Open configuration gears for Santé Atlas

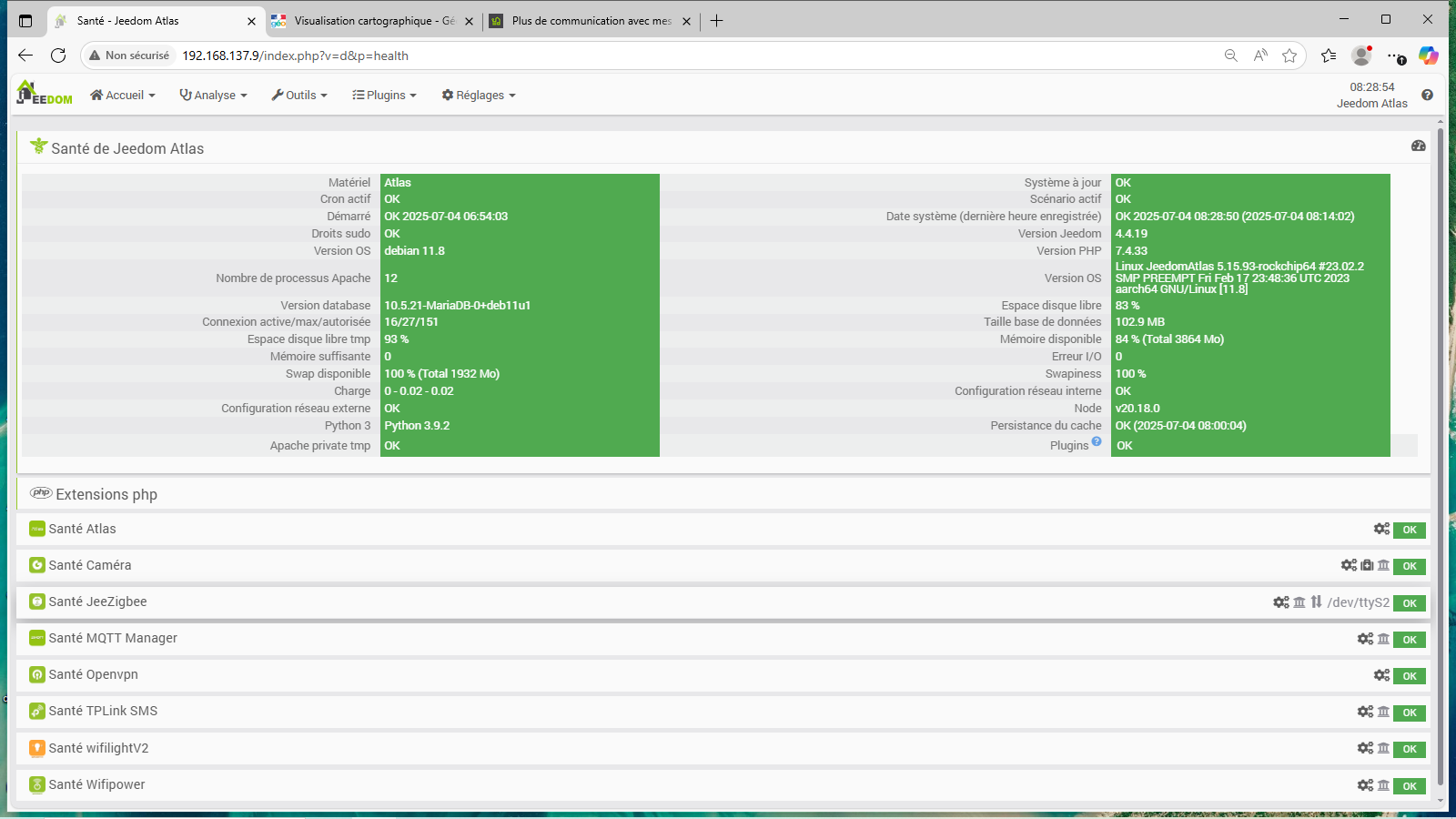coord(1381,529)
